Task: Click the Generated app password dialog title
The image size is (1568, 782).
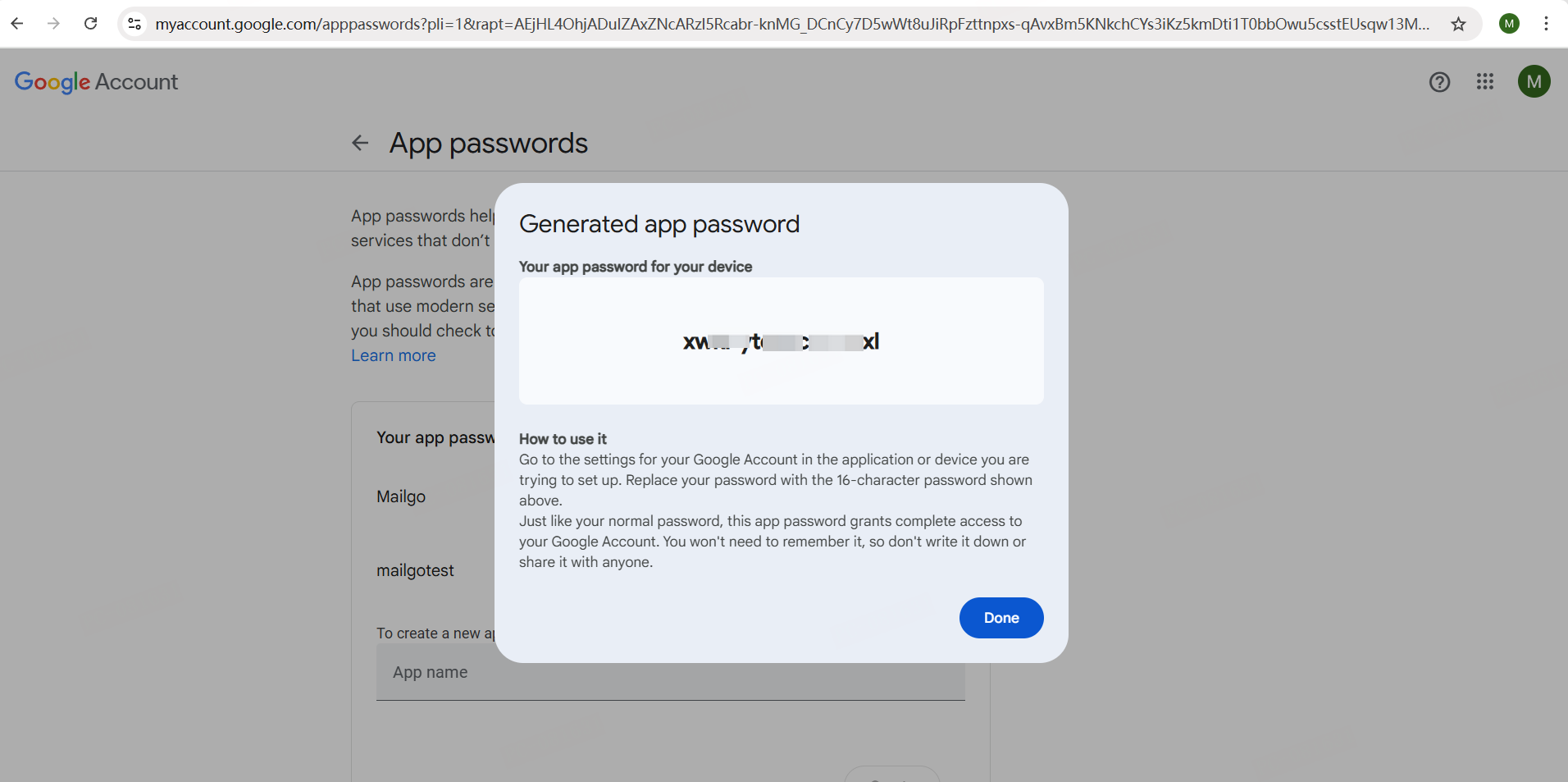Action: 659,224
